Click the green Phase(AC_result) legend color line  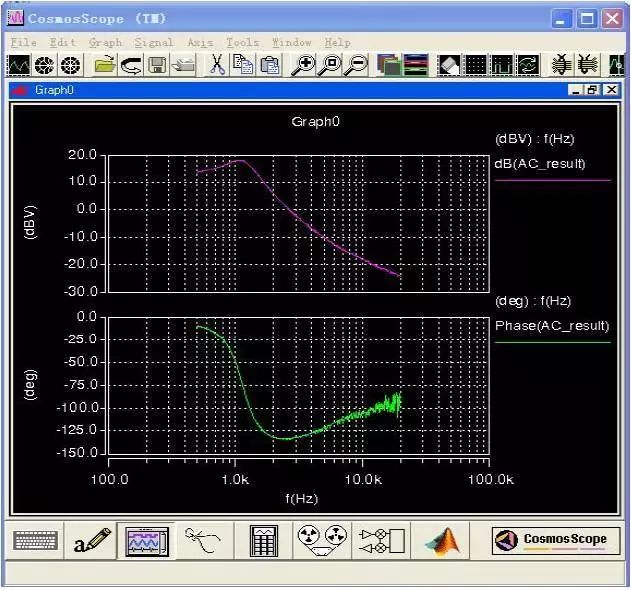[553, 342]
